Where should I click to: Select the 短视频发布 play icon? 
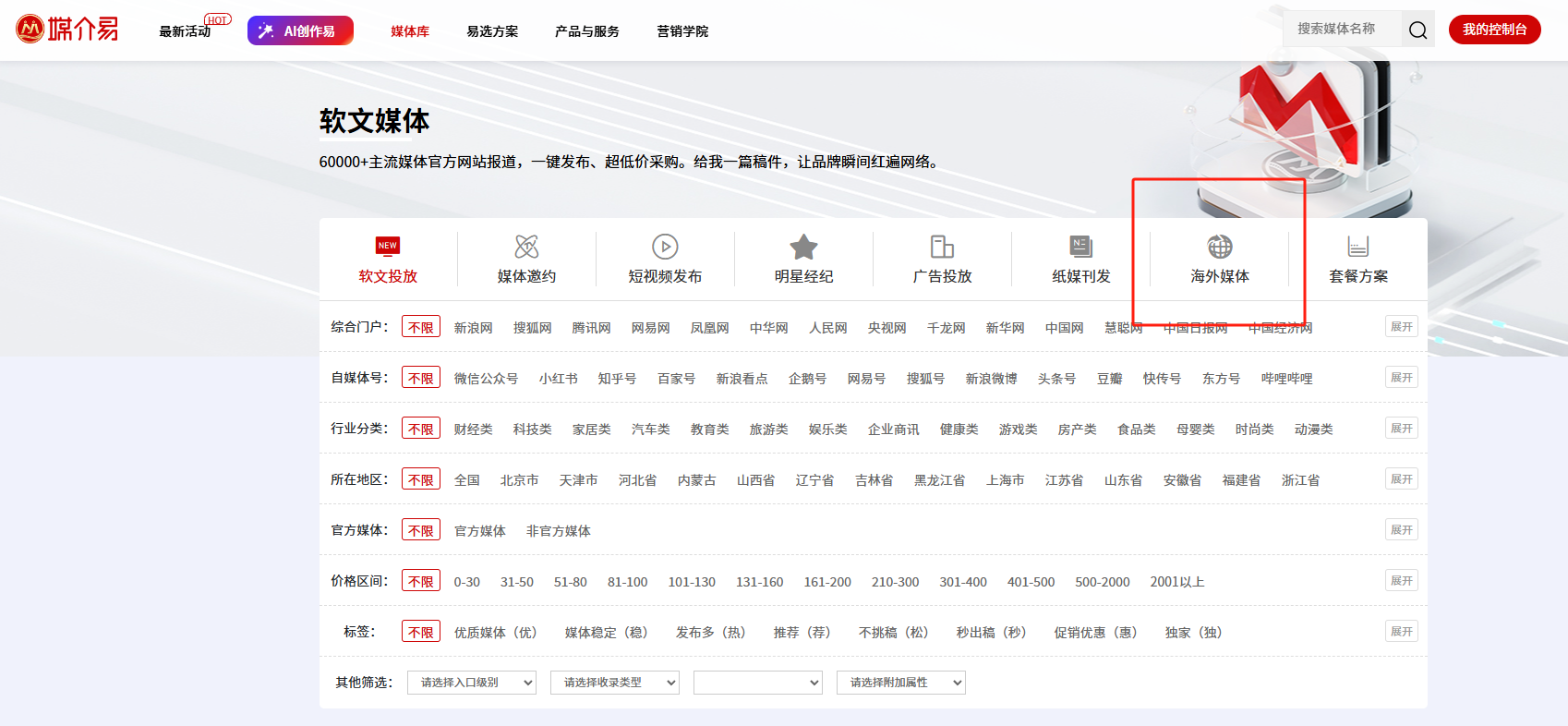[x=665, y=247]
